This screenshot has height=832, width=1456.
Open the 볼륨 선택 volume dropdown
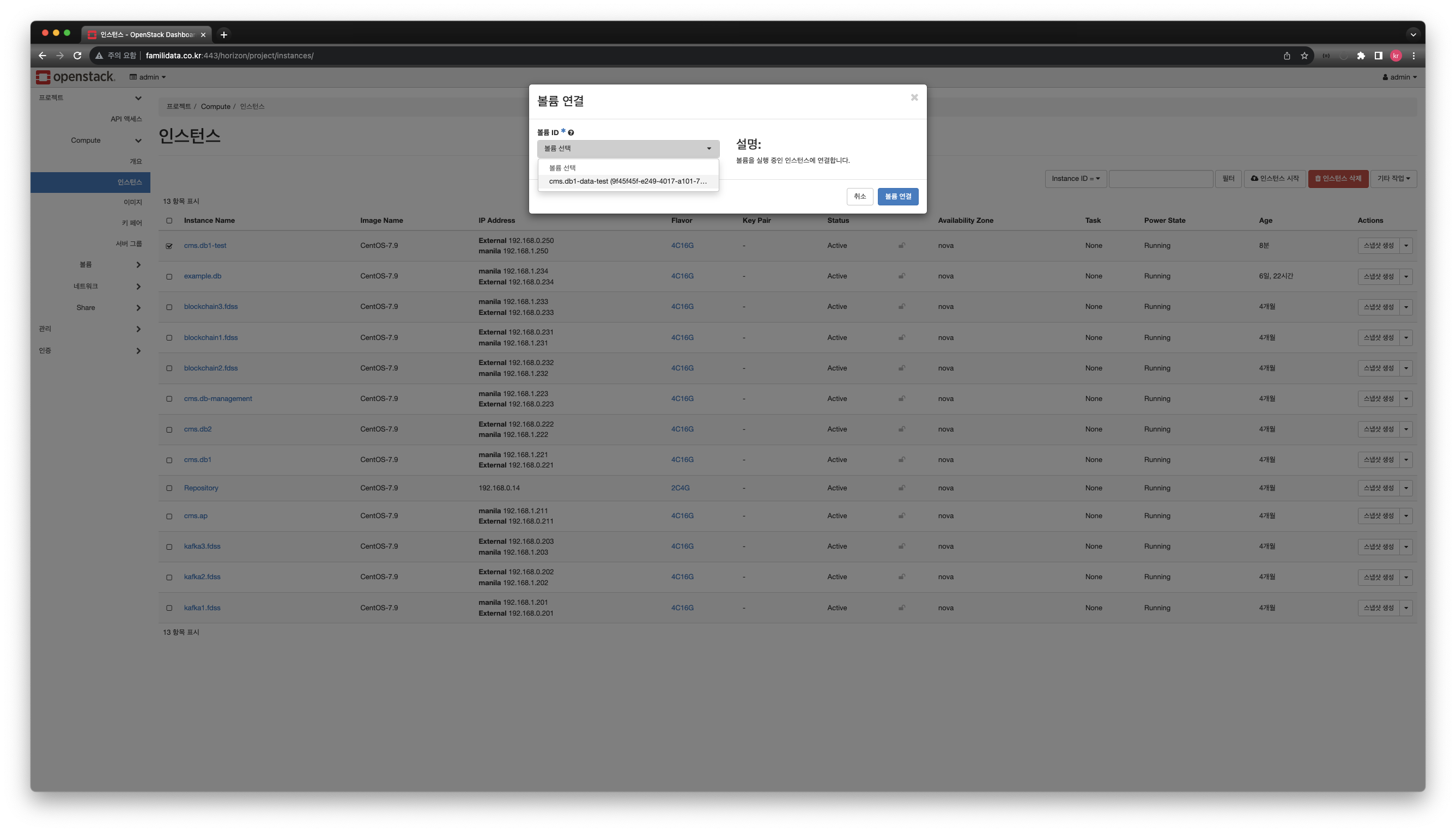[627, 149]
